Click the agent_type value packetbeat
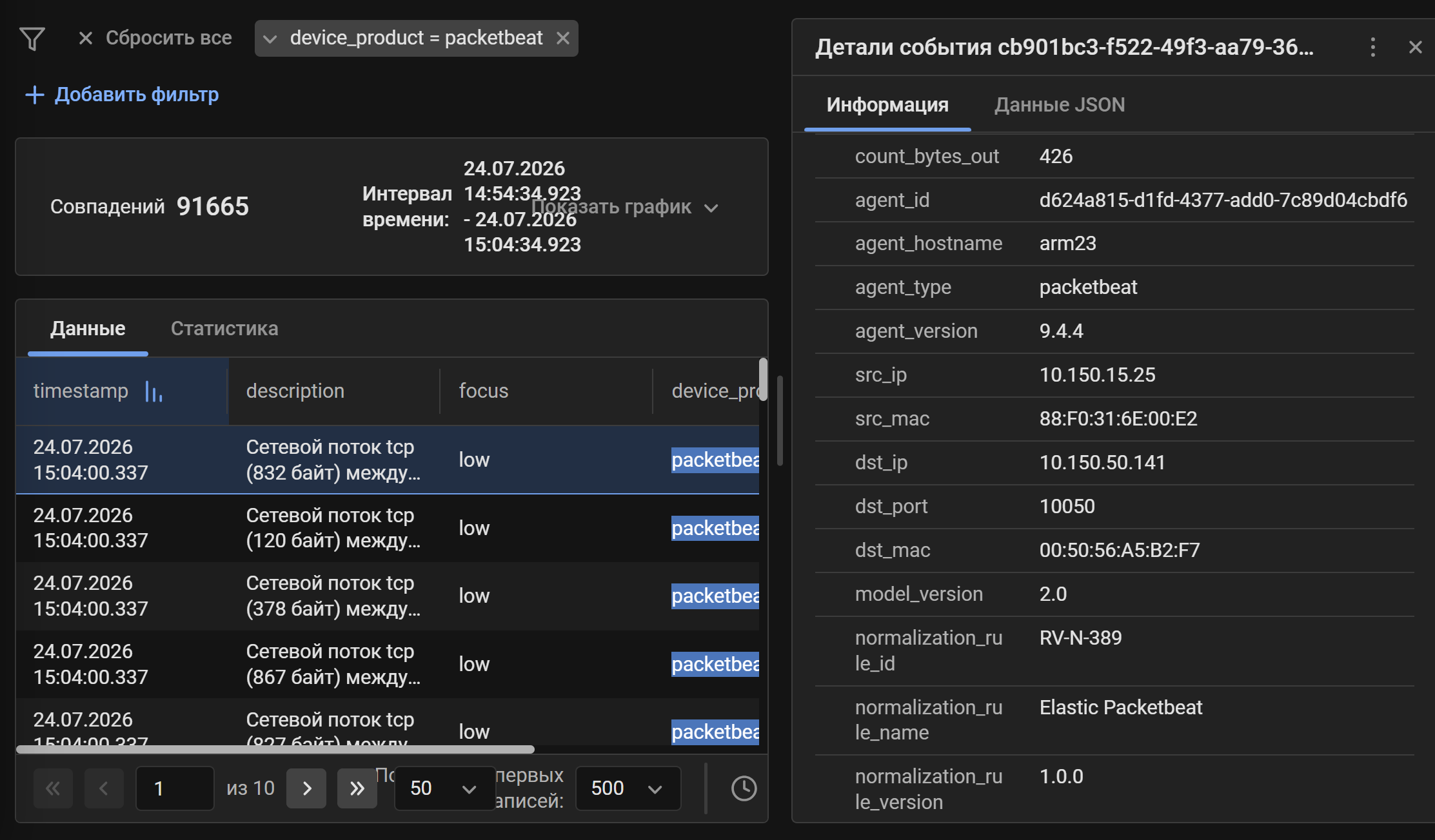 coord(1088,287)
